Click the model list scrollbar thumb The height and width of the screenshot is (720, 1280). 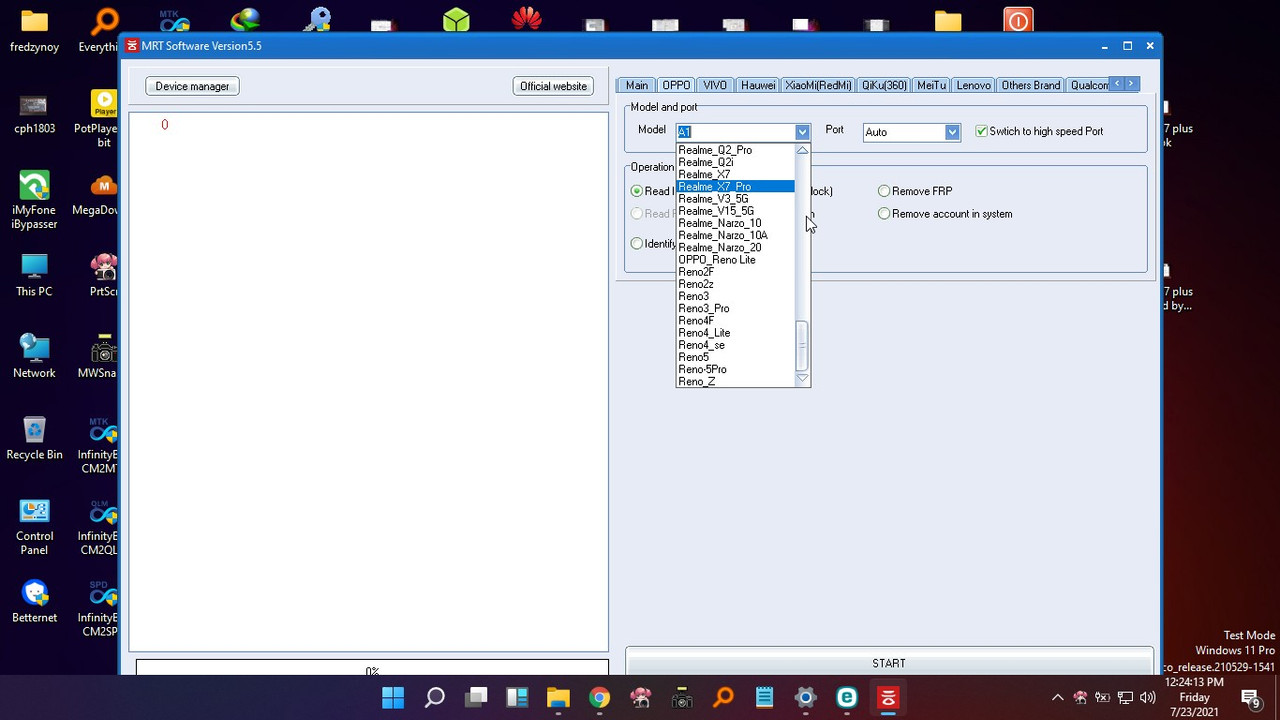click(802, 346)
